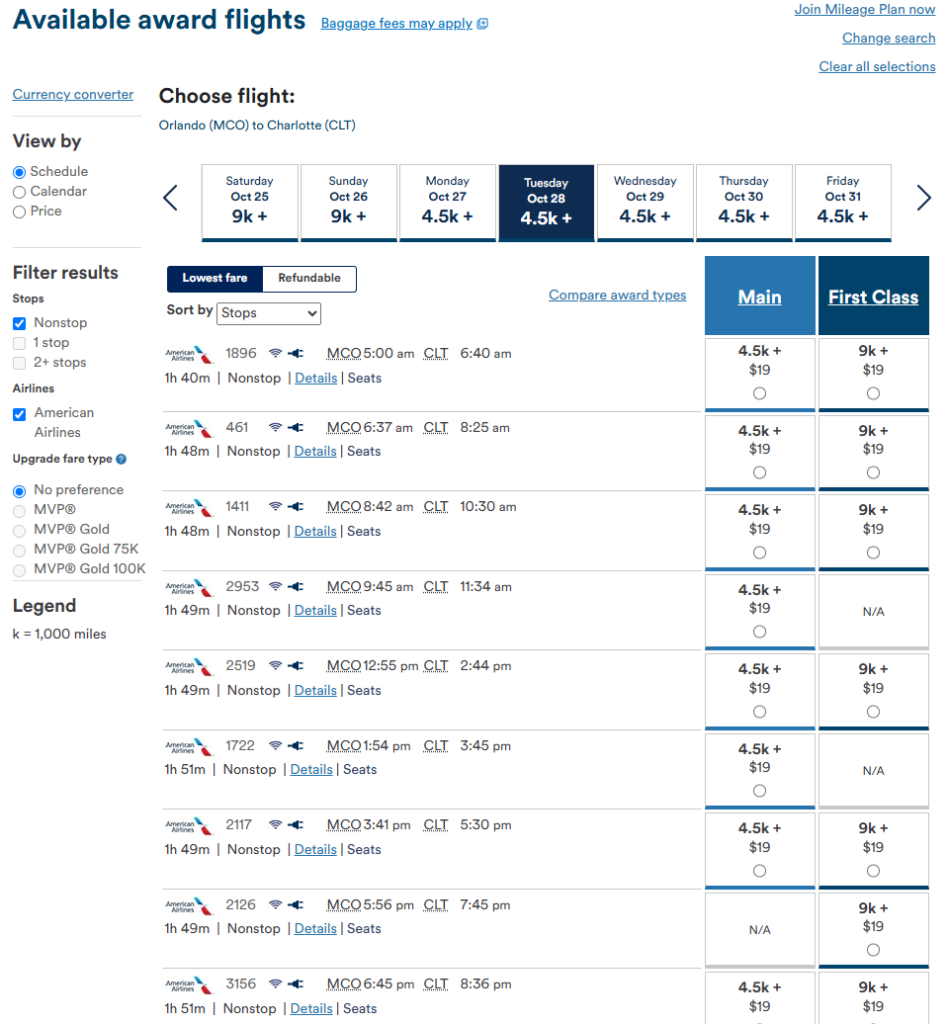The image size is (949, 1024).
Task: Click the external link icon beside Baggage fees
Action: point(483,24)
